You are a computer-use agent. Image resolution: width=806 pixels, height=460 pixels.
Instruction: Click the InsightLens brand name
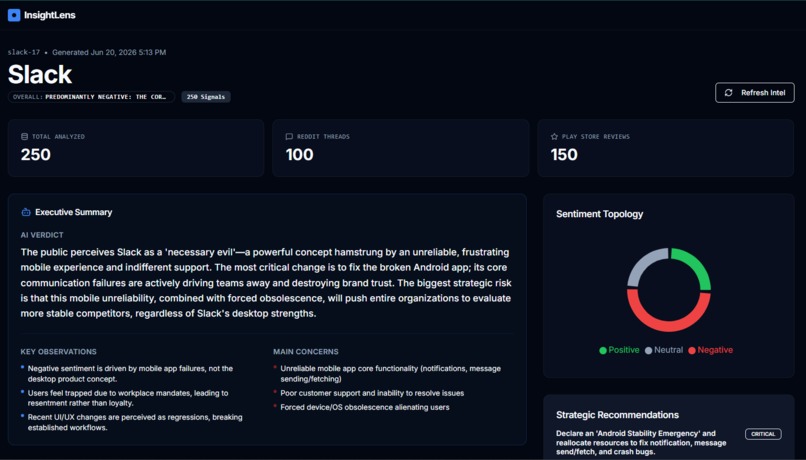(x=50, y=15)
